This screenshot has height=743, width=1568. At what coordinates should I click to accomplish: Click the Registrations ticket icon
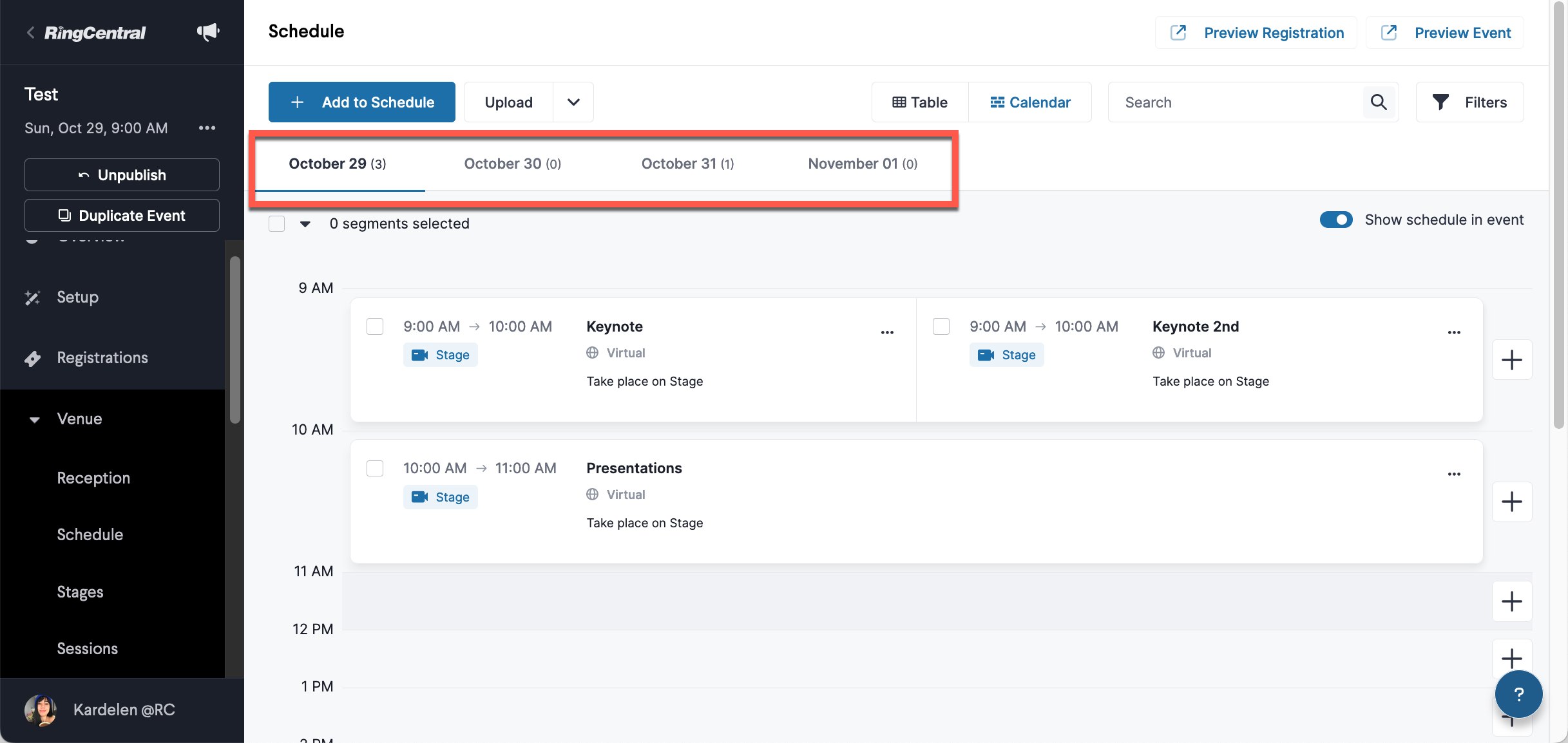(32, 358)
